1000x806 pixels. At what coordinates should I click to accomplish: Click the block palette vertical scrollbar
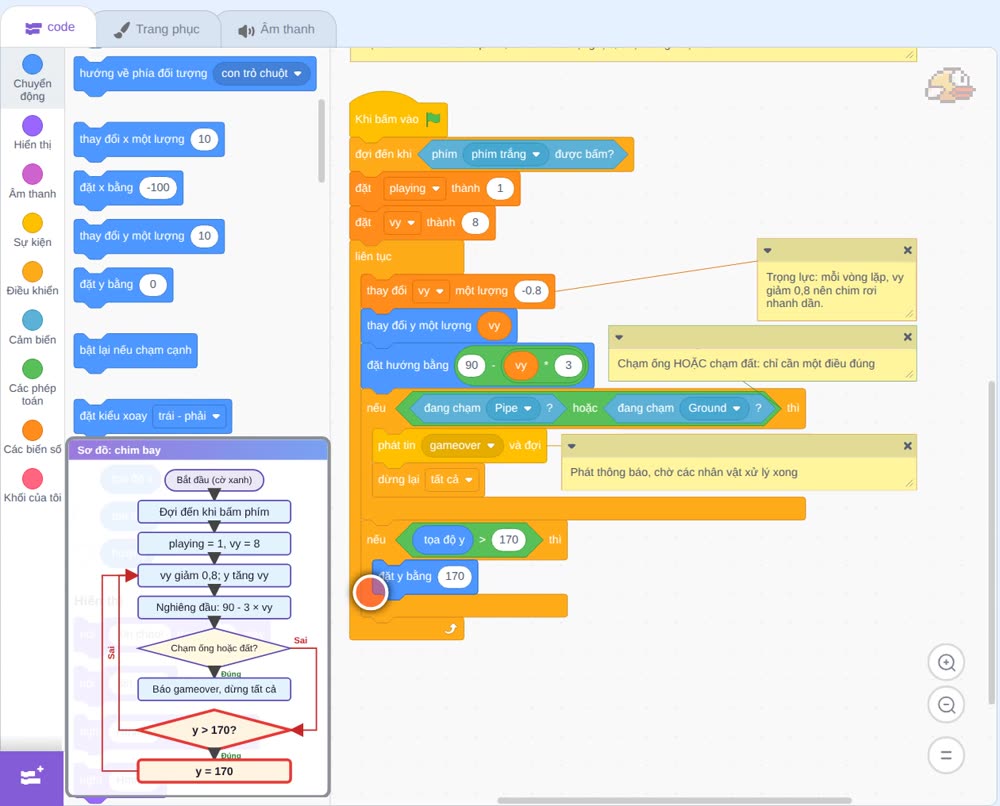321,140
